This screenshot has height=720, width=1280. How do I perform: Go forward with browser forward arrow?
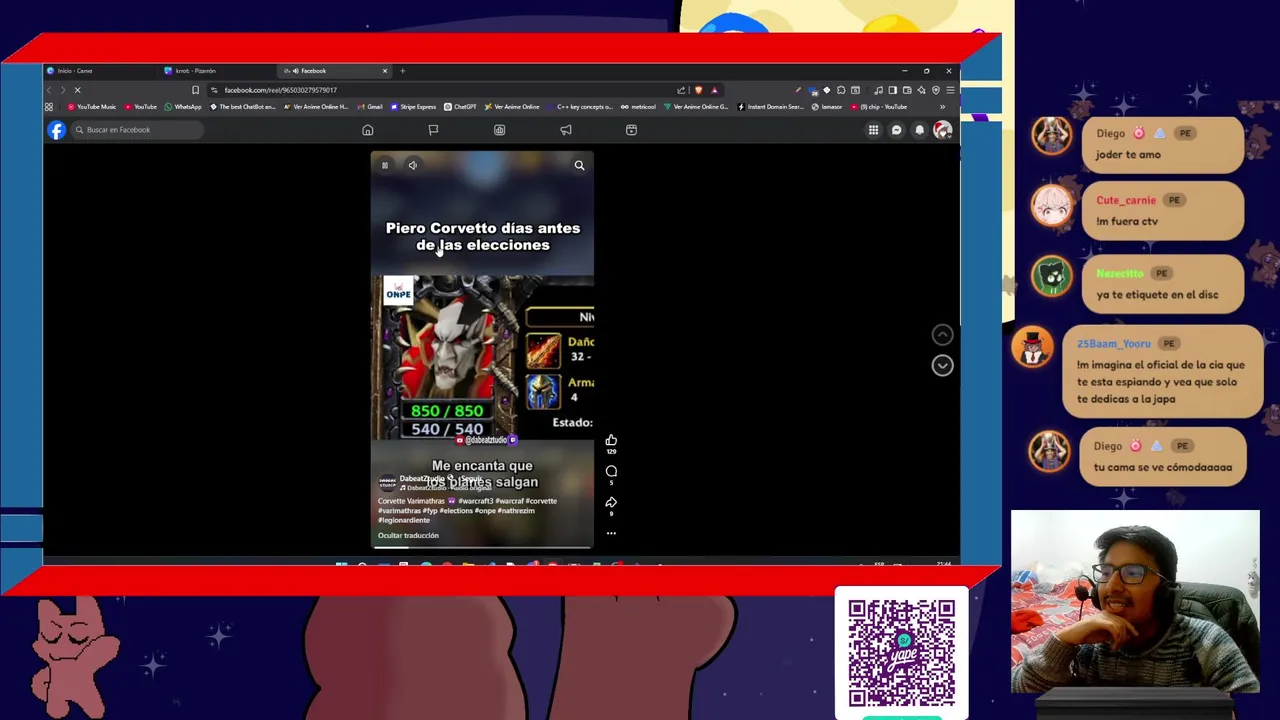(x=63, y=90)
